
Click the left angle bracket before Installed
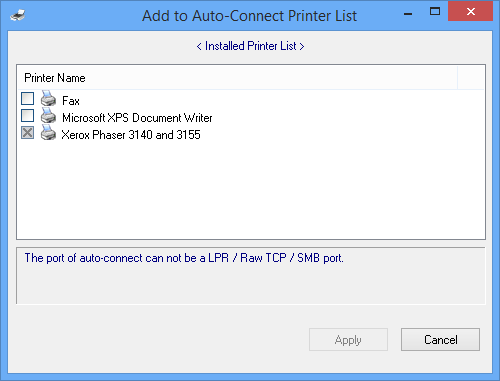click(x=199, y=46)
